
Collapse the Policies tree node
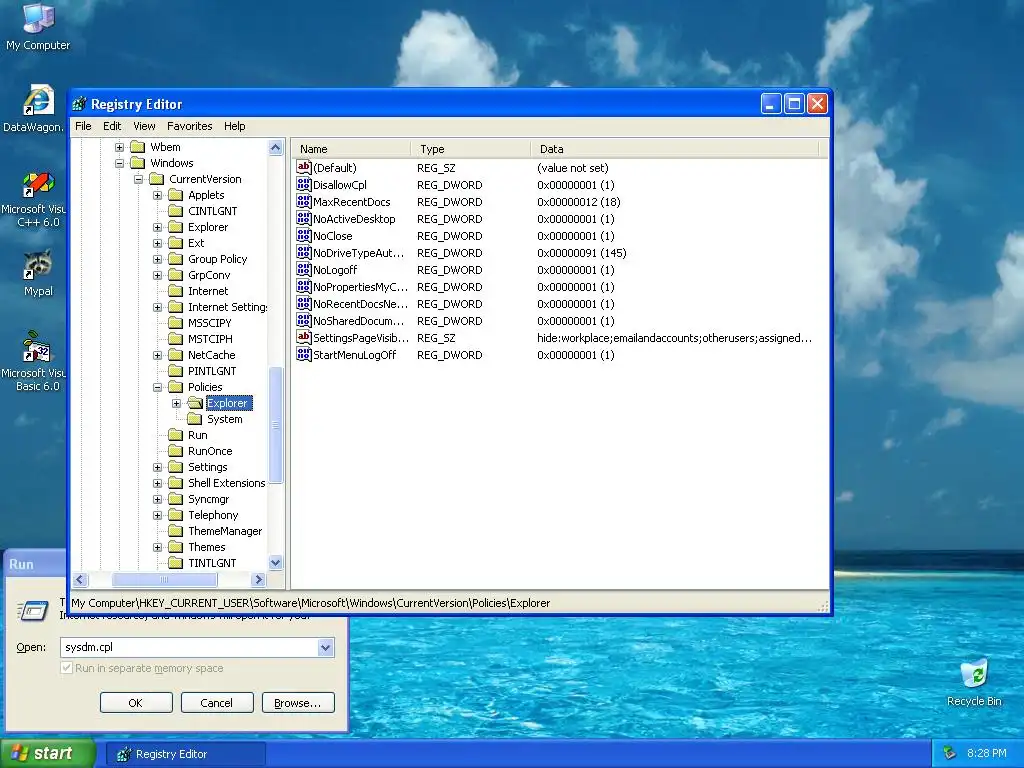[x=157, y=387]
